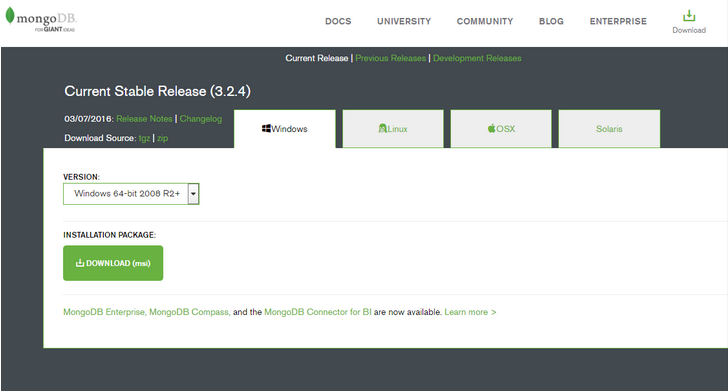The width and height of the screenshot is (728, 392).
Task: Select Current Release link
Action: (x=317, y=58)
